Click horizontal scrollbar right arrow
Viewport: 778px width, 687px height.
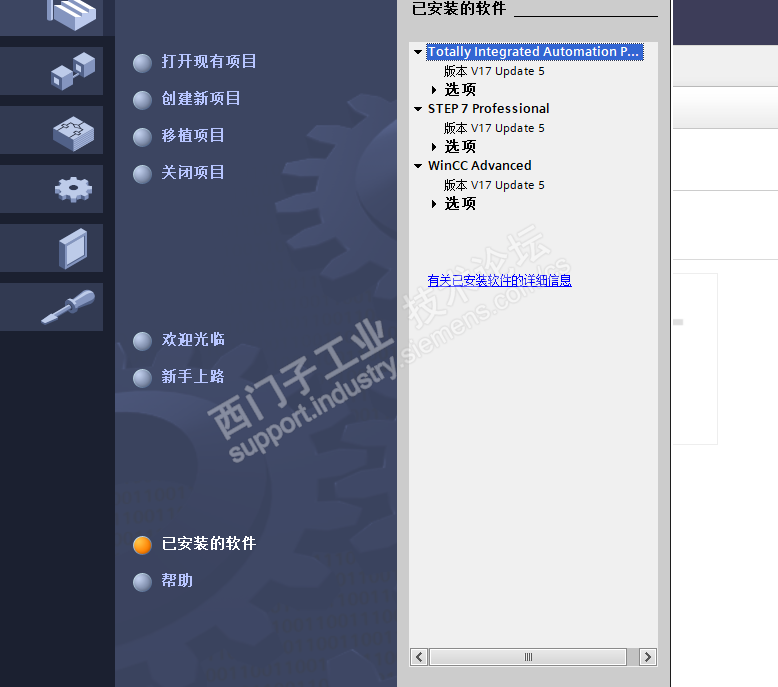[x=648, y=657]
